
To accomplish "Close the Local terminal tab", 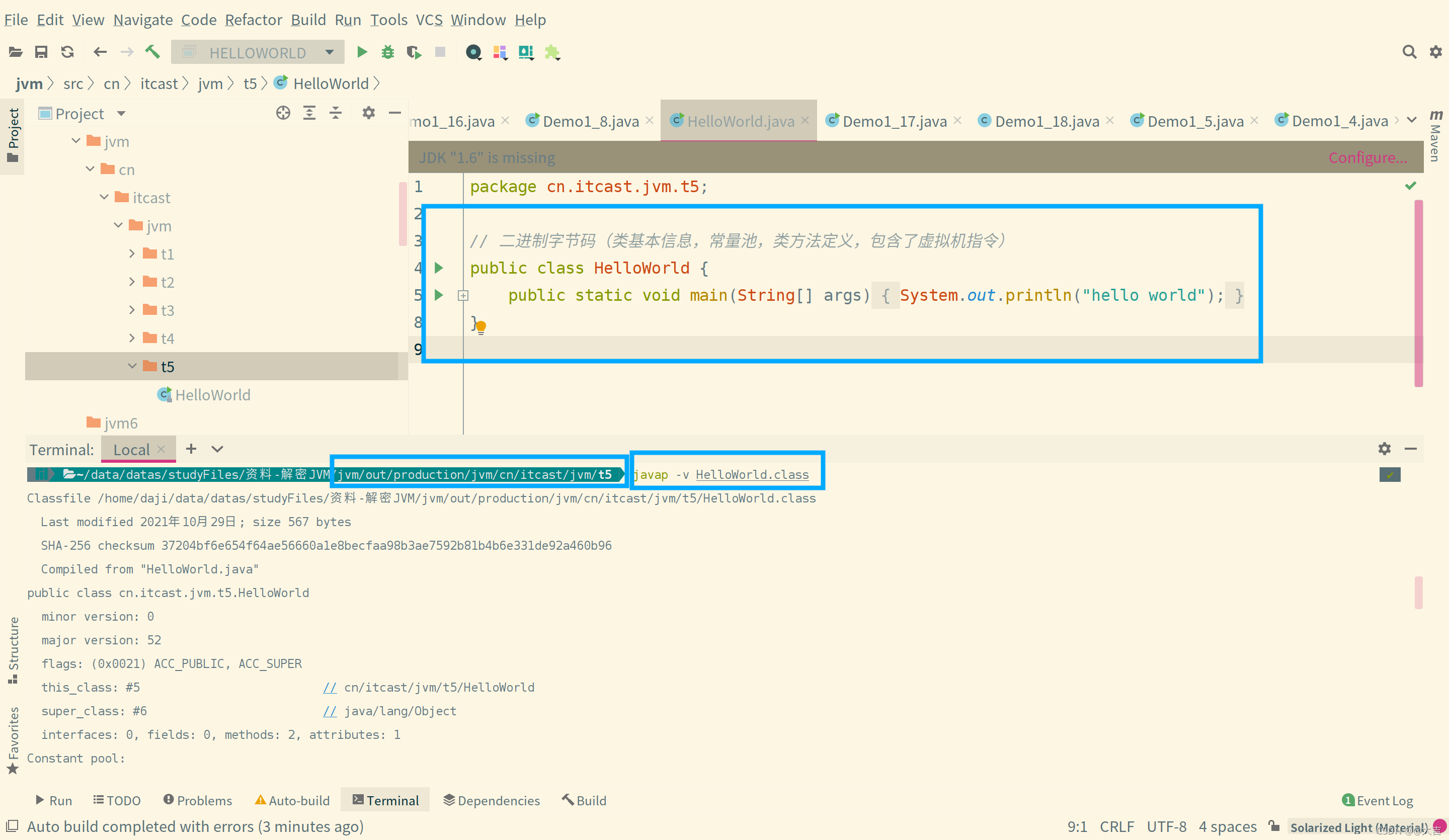I will pyautogui.click(x=161, y=449).
